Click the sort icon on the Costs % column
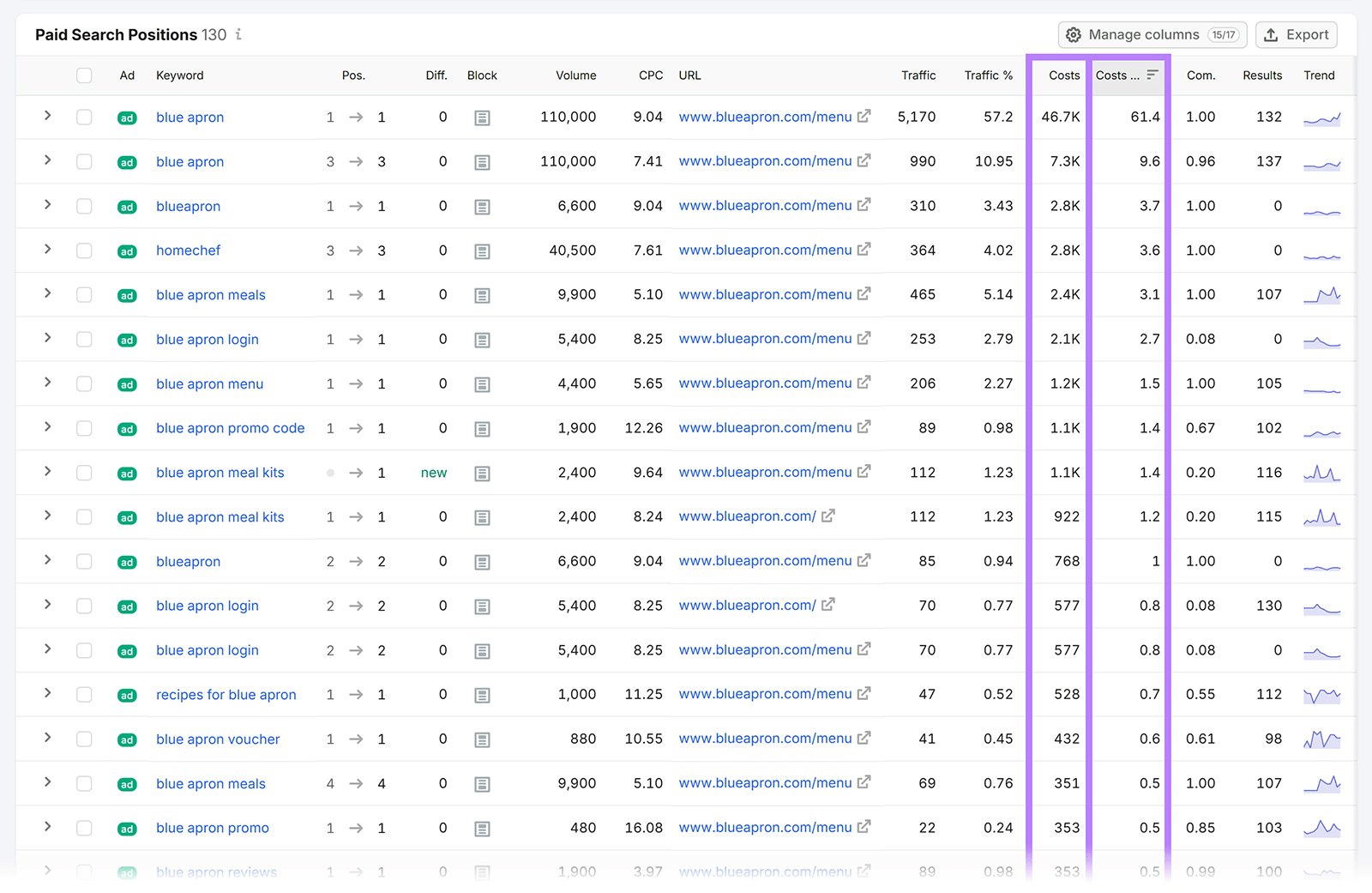Image resolution: width=1372 pixels, height=893 pixels. (1152, 75)
